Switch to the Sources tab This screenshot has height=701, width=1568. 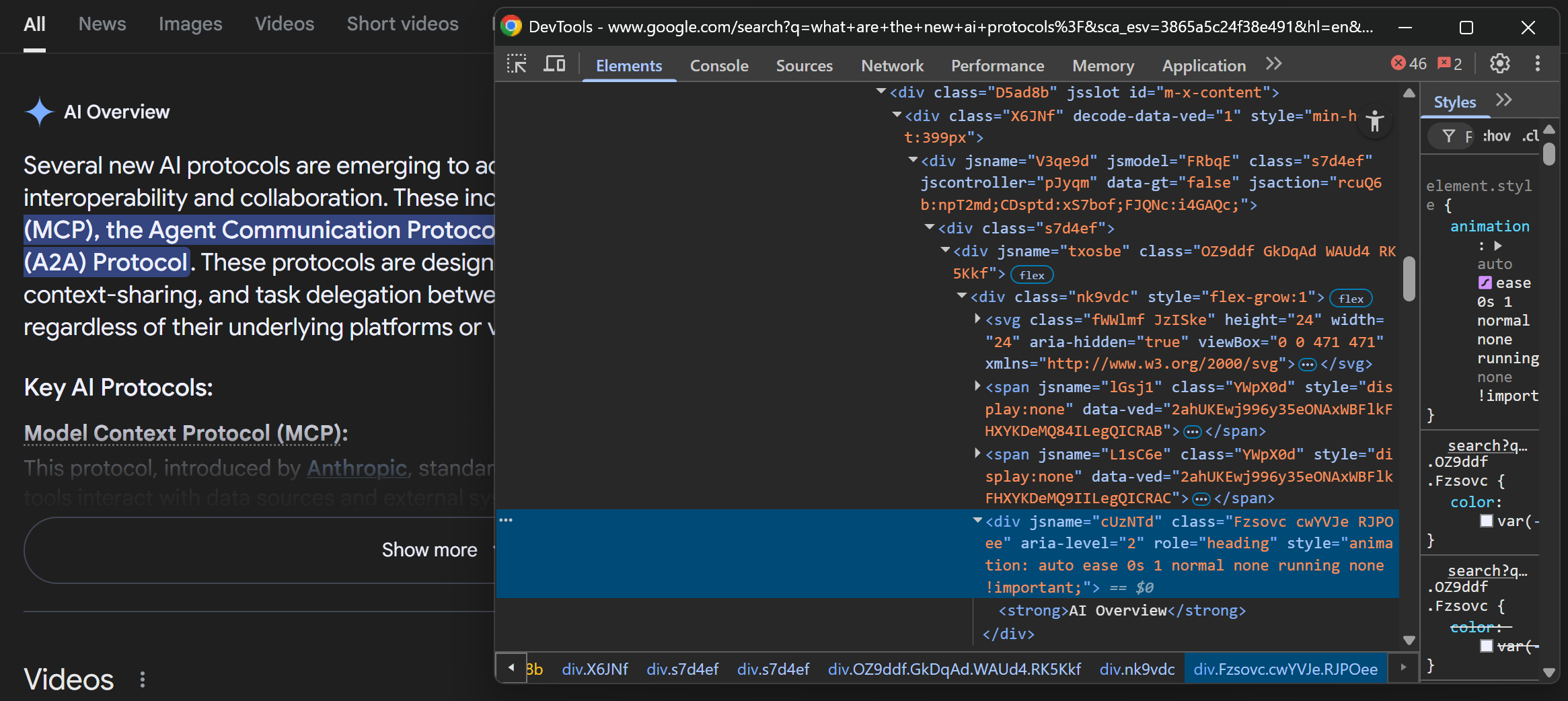click(805, 65)
